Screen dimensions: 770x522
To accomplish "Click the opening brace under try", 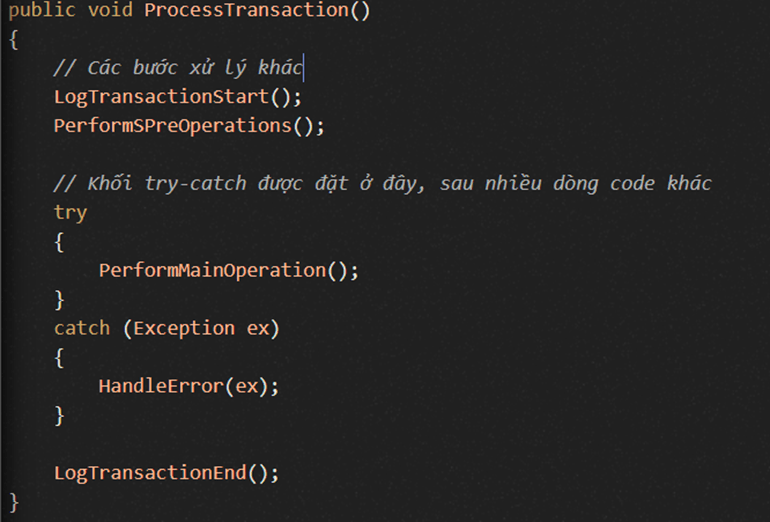I will click(59, 242).
